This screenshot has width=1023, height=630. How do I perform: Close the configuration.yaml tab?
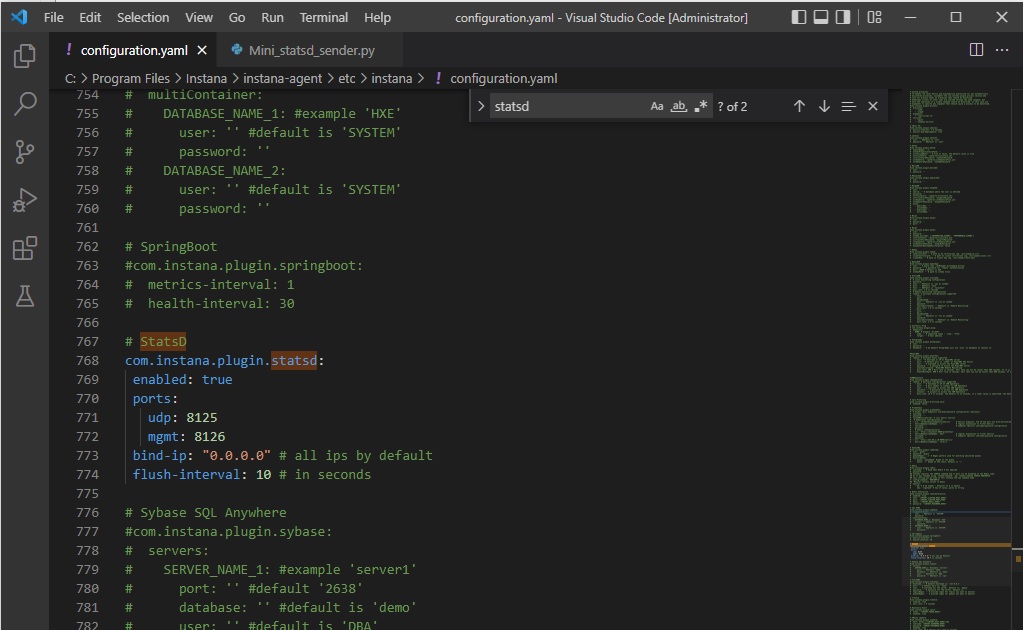coord(202,50)
